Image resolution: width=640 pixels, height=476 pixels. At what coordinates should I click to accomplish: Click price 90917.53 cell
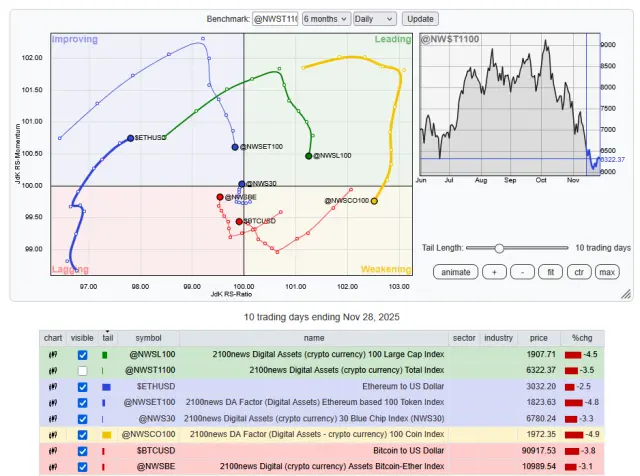(x=539, y=451)
